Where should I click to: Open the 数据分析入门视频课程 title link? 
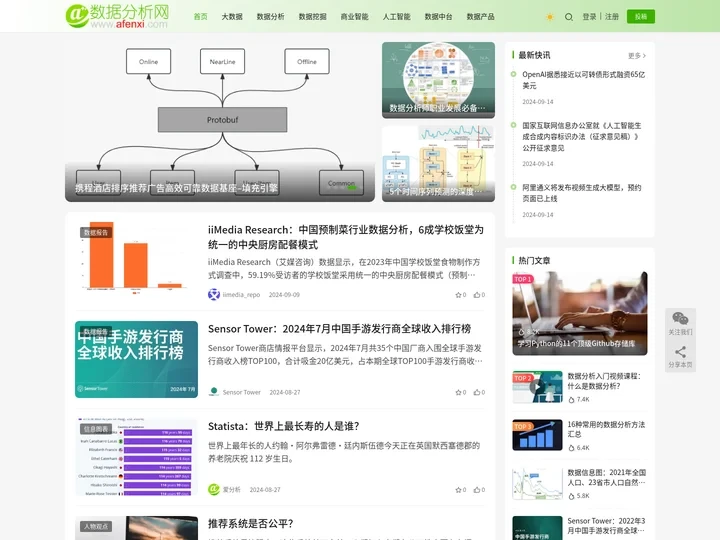[x=604, y=381]
